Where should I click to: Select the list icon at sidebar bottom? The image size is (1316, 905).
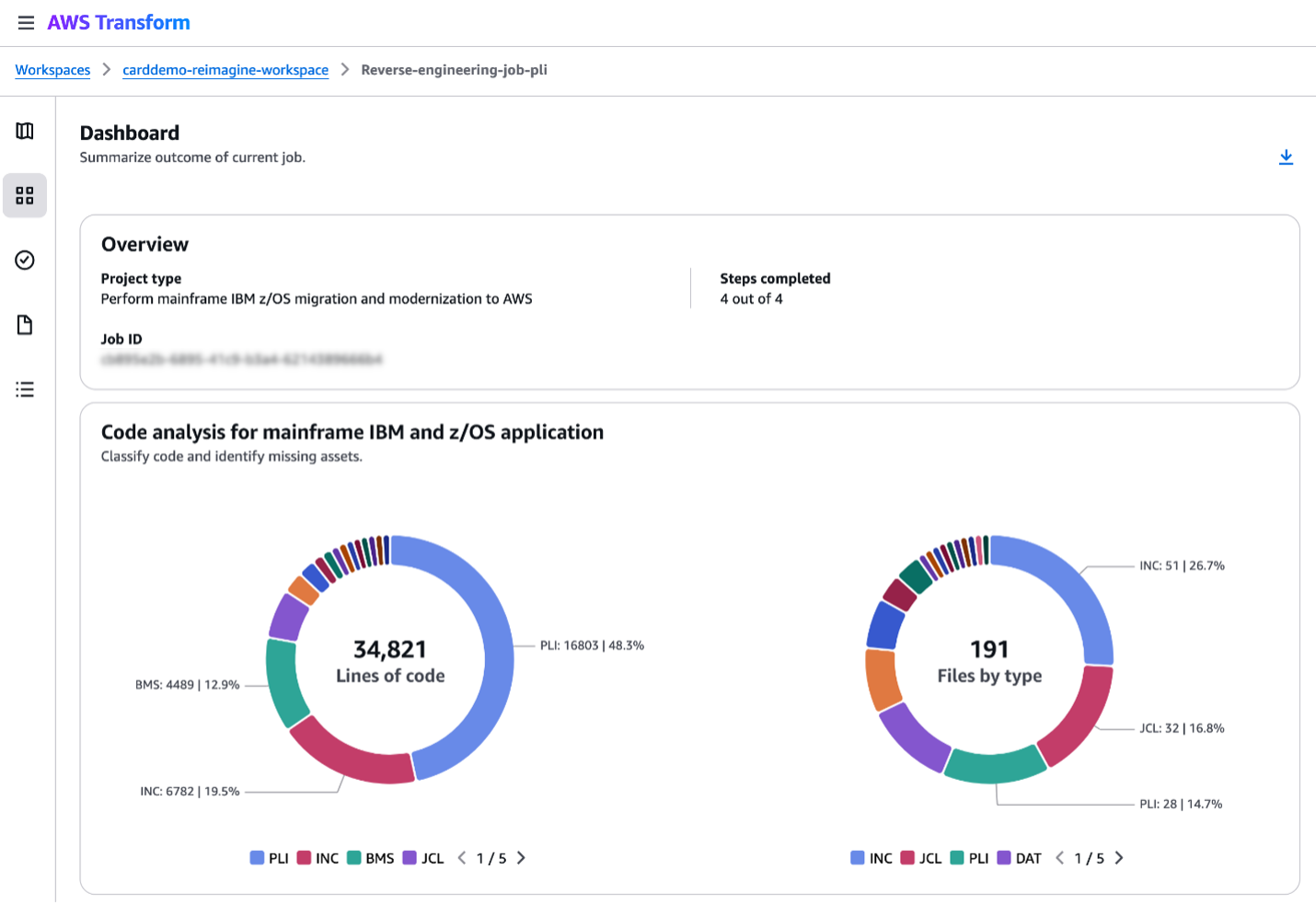click(25, 389)
